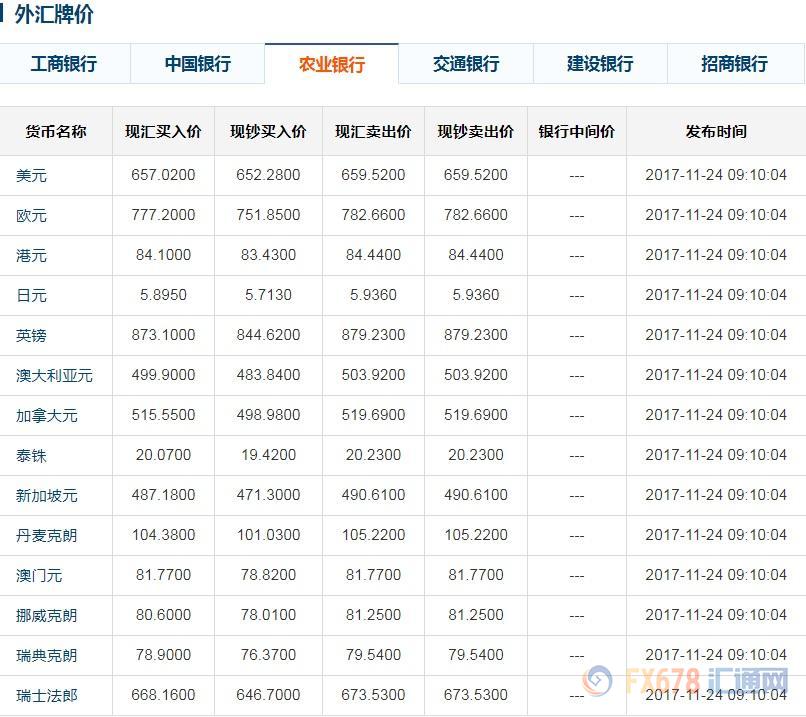Select the 新加坡元 currency link

tap(46, 495)
